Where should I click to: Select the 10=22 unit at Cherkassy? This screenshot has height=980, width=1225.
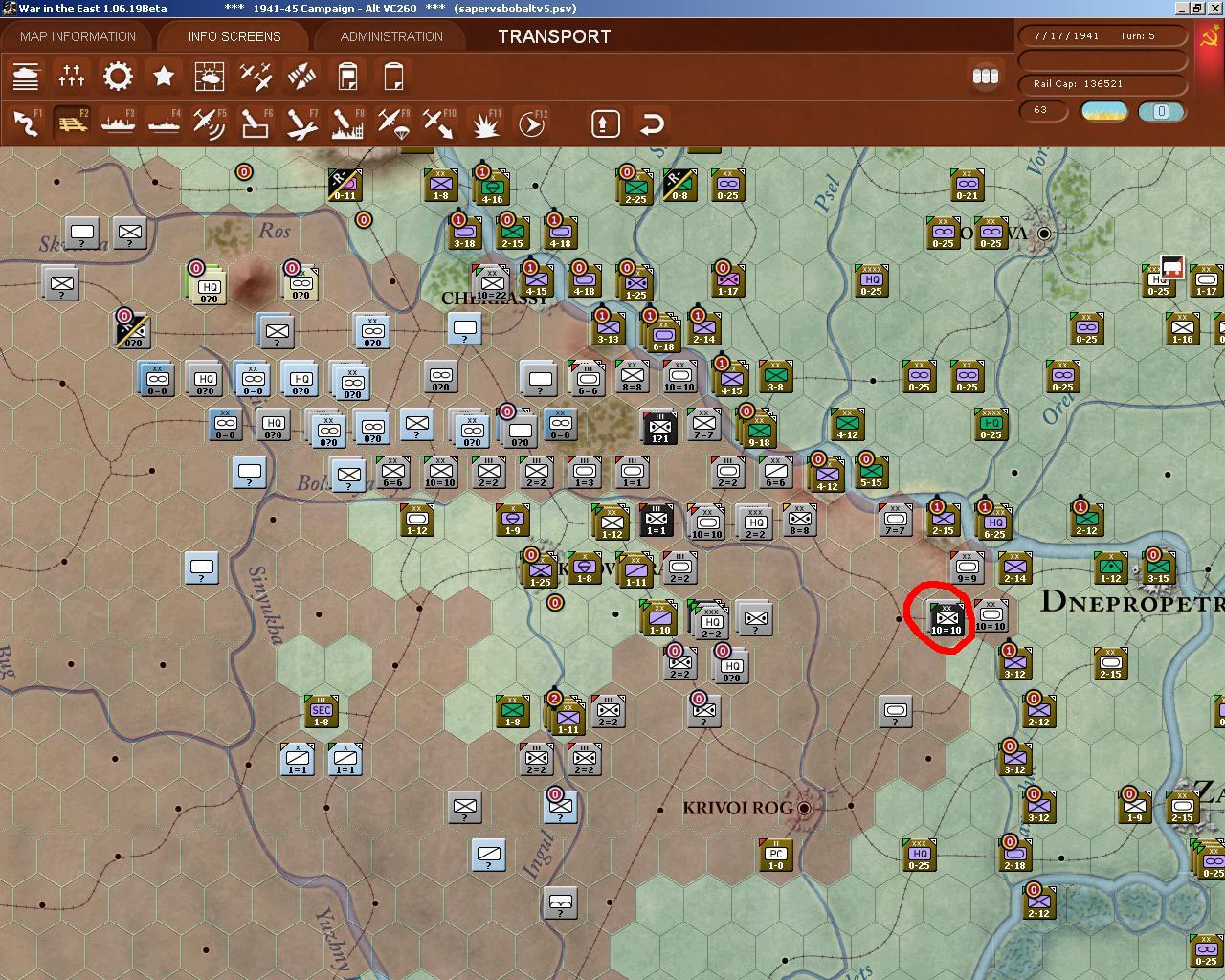[491, 284]
